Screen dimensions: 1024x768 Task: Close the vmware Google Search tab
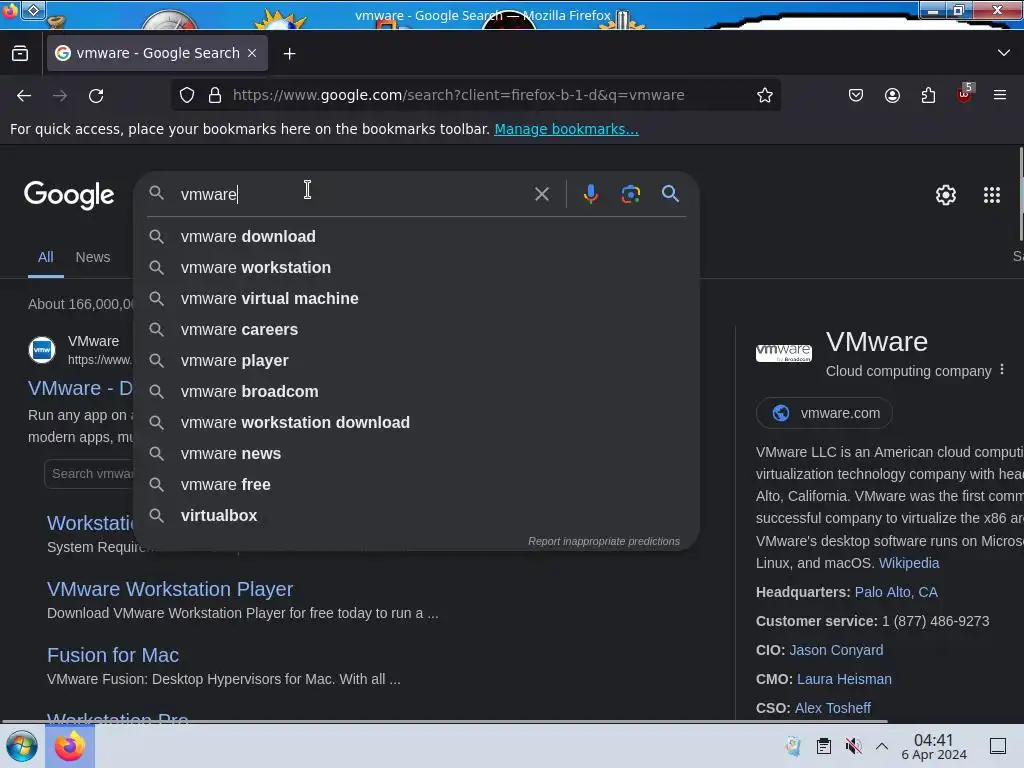click(x=252, y=53)
